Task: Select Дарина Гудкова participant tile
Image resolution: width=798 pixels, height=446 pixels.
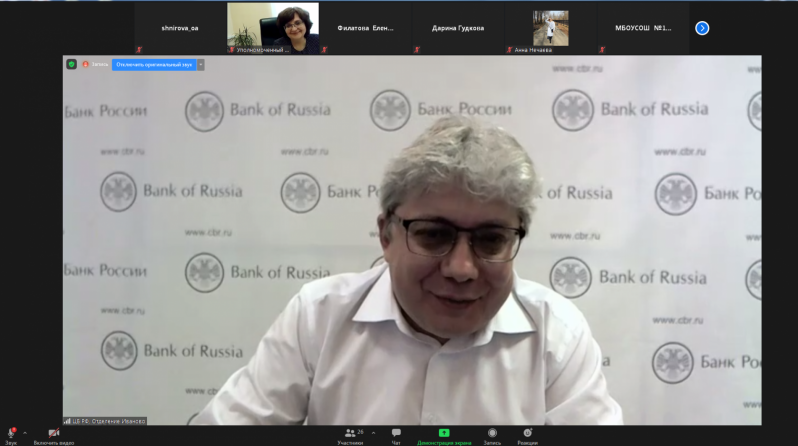Action: (458, 28)
